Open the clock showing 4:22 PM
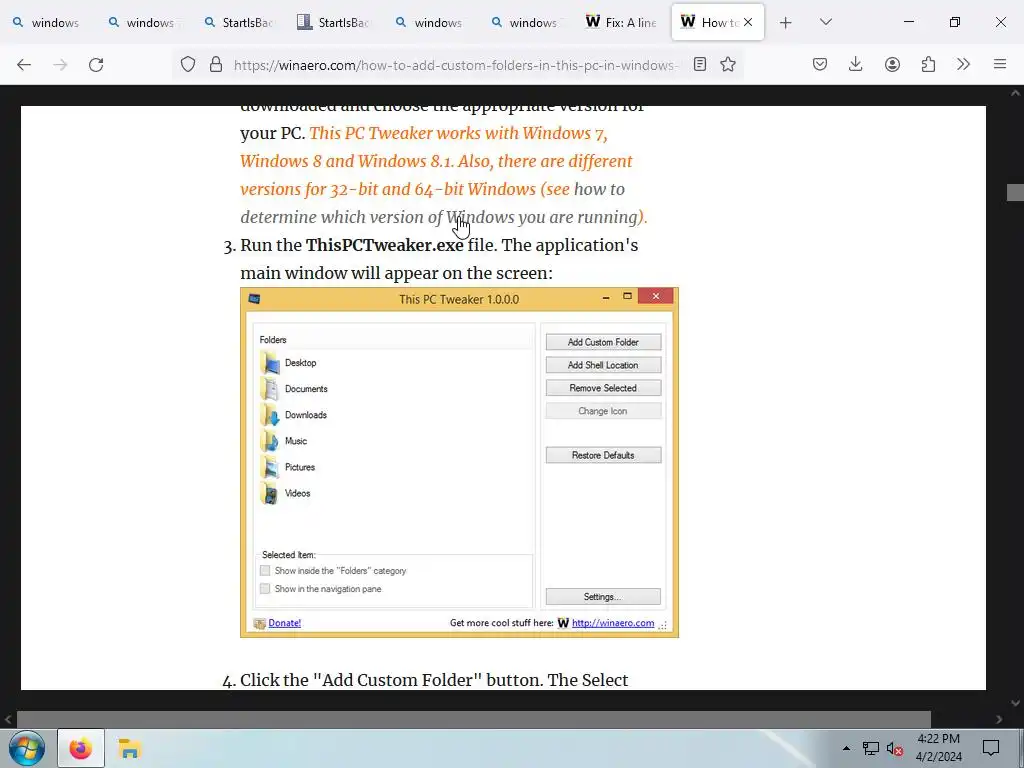This screenshot has width=1024, height=768. [938, 748]
